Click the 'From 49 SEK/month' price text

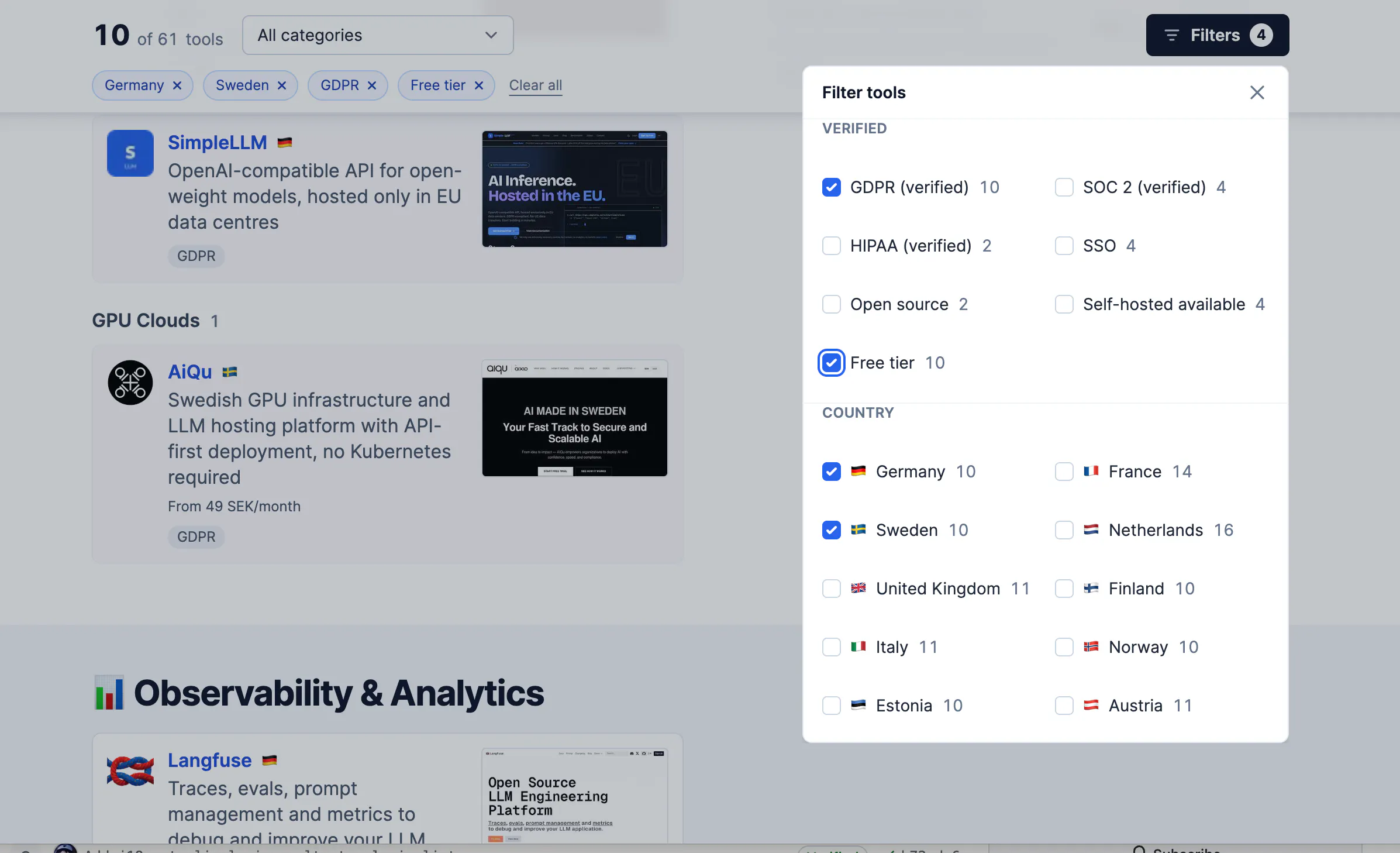click(x=234, y=506)
